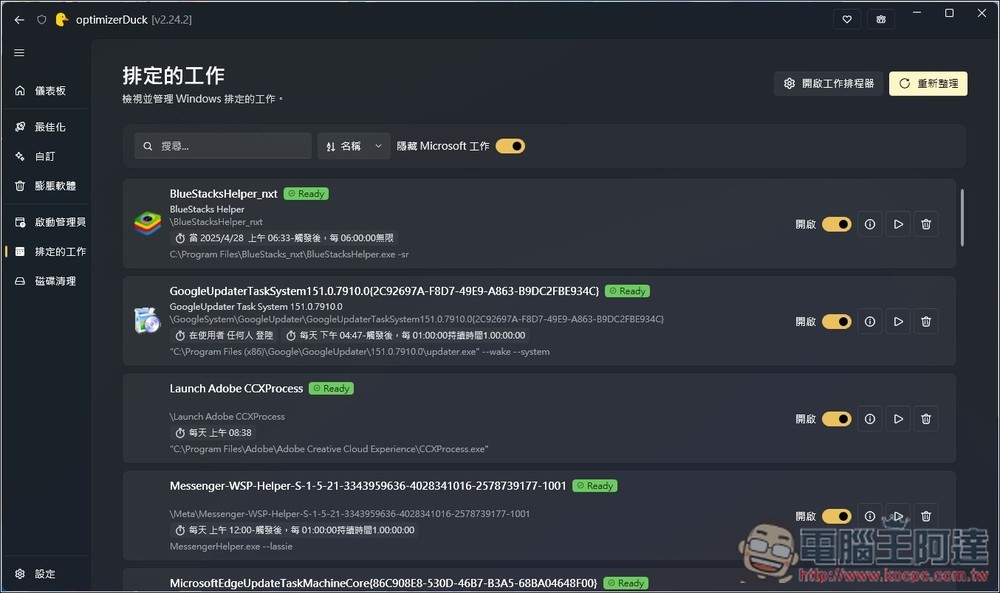Toggle the hamburger sidebar menu
Image resolution: width=1000 pixels, height=593 pixels.
(19, 52)
